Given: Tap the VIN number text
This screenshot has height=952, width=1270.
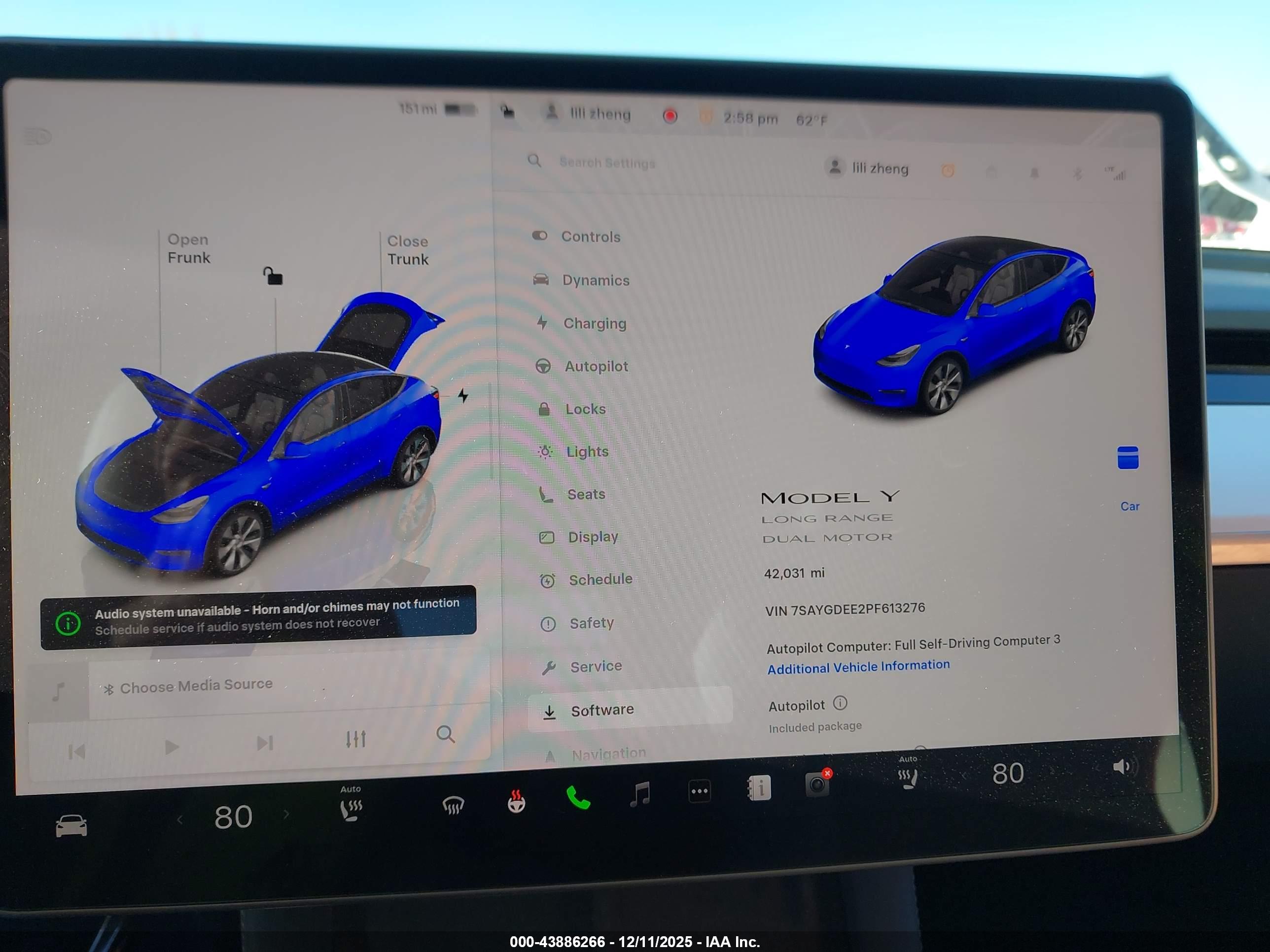Looking at the screenshot, I should tap(845, 610).
